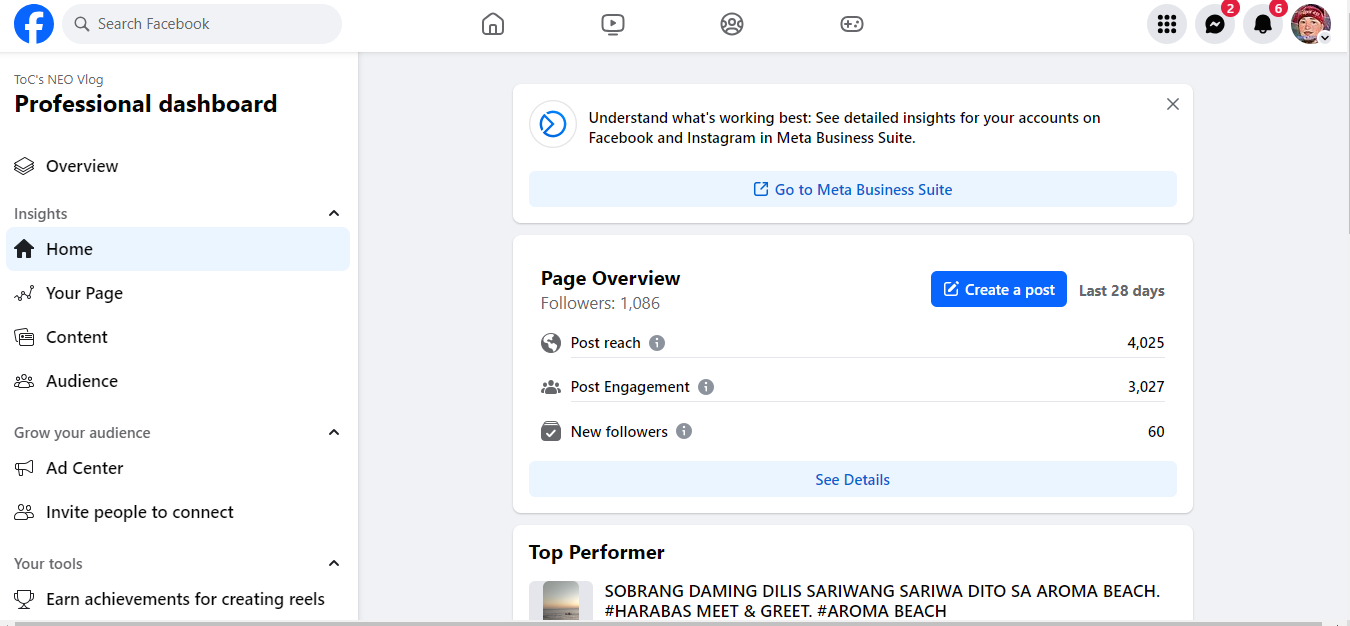Collapse the Your tools section
The width and height of the screenshot is (1350, 626).
334,563
